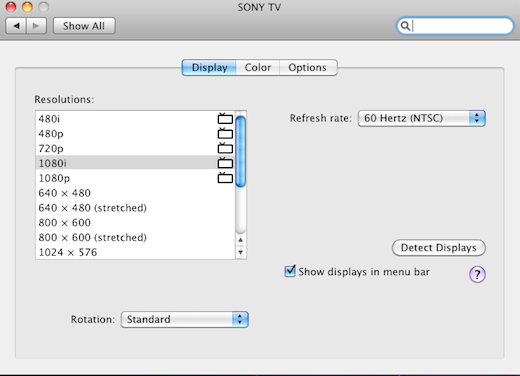Click the TV icon beside 480i
This screenshot has height=376, width=520.
point(225,118)
